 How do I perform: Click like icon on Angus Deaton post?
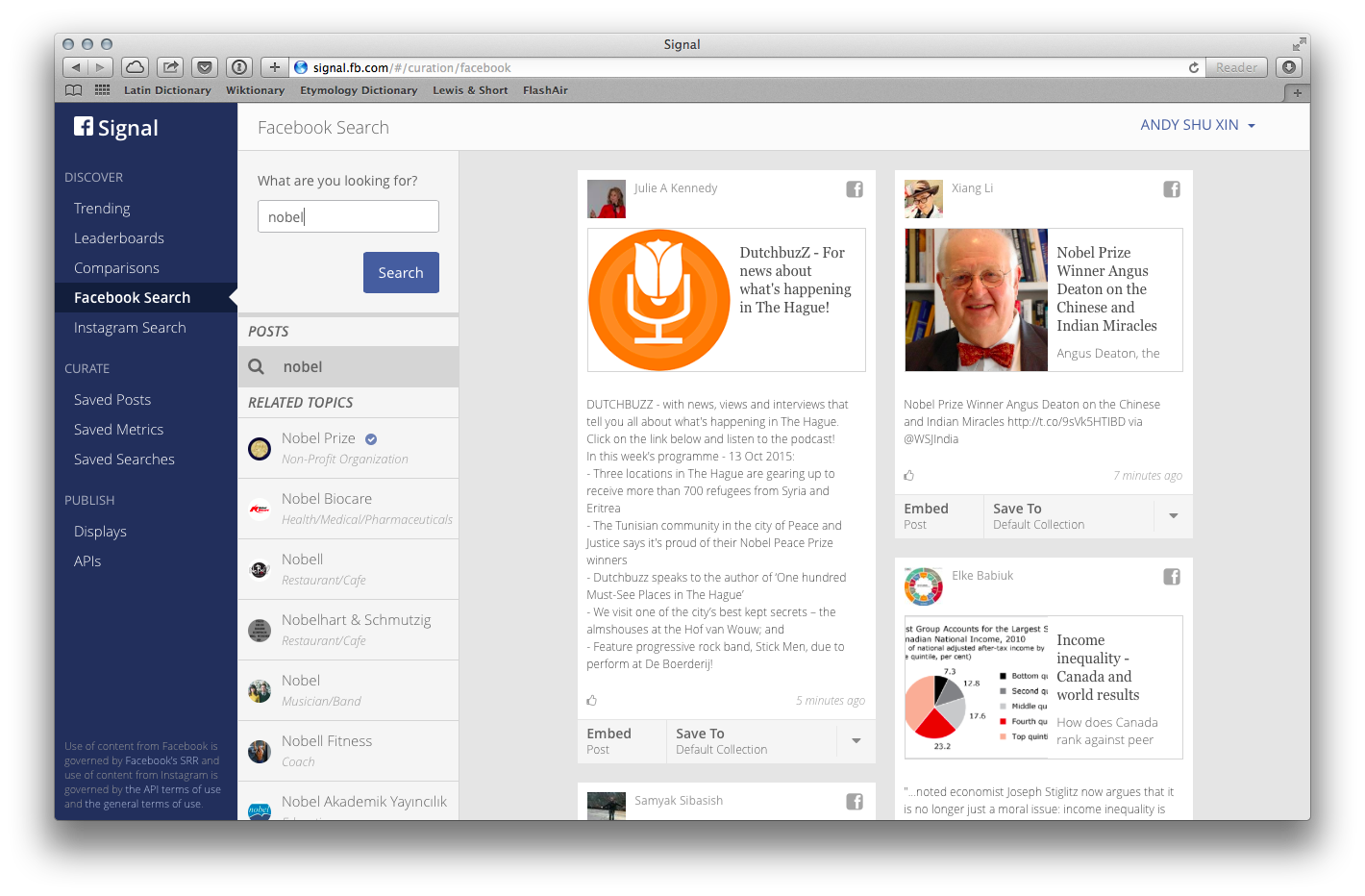pyautogui.click(x=909, y=475)
